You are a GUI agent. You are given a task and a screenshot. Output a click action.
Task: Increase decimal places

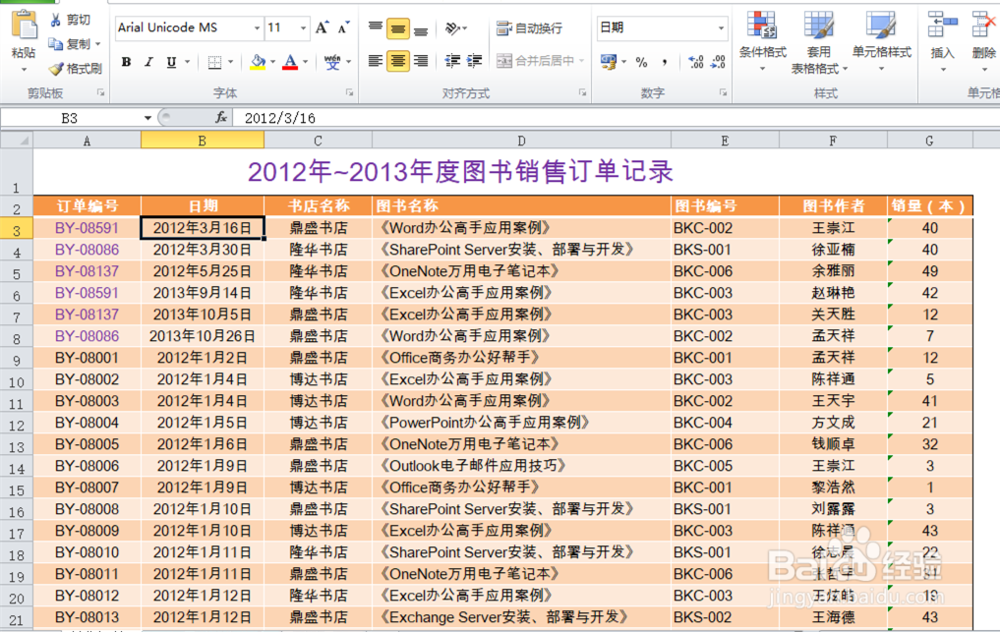(696, 62)
